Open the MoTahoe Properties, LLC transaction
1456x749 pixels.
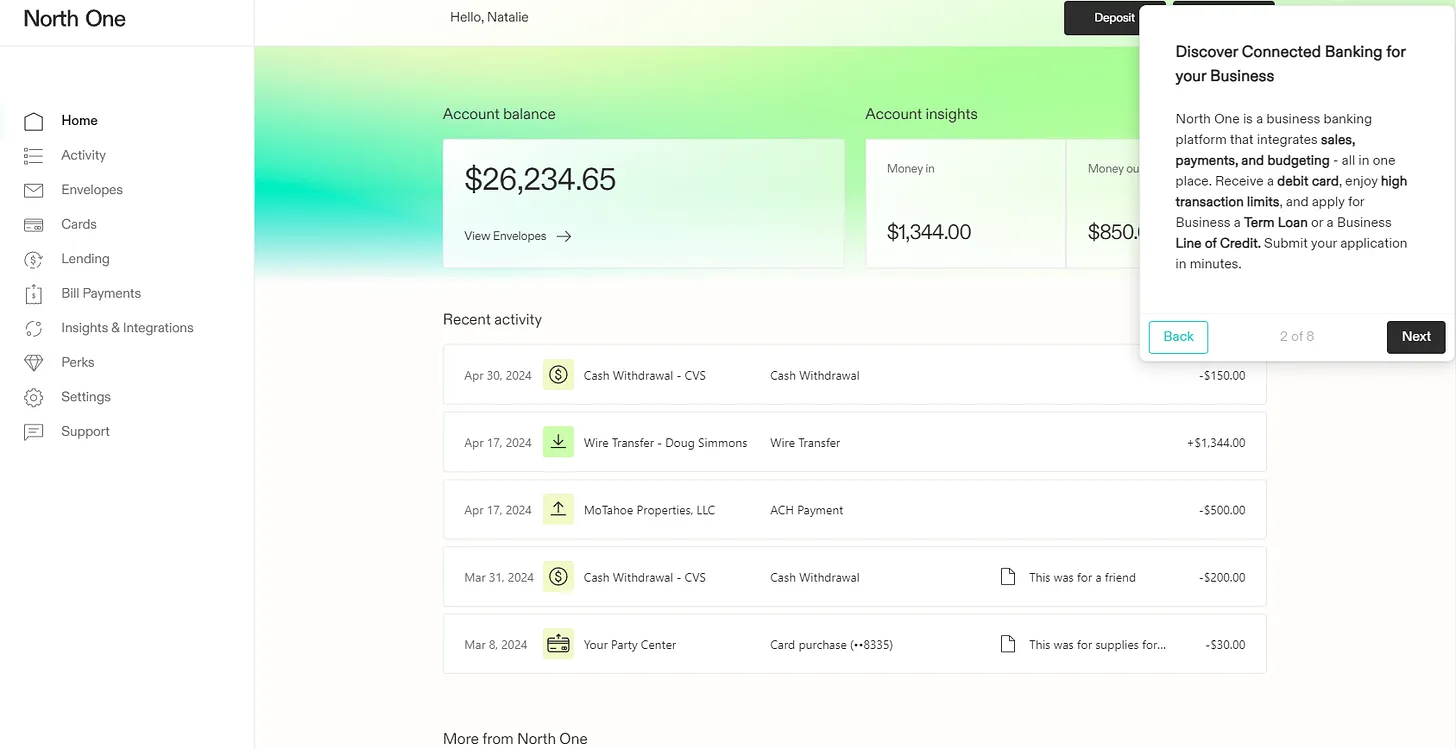tap(854, 509)
